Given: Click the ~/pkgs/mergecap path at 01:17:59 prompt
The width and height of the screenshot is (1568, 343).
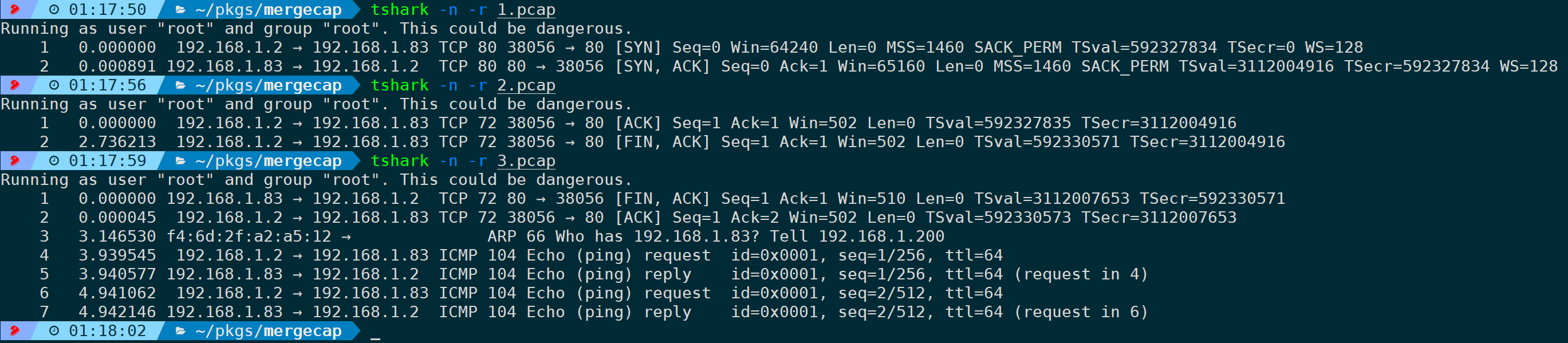Looking at the screenshot, I should [x=269, y=160].
